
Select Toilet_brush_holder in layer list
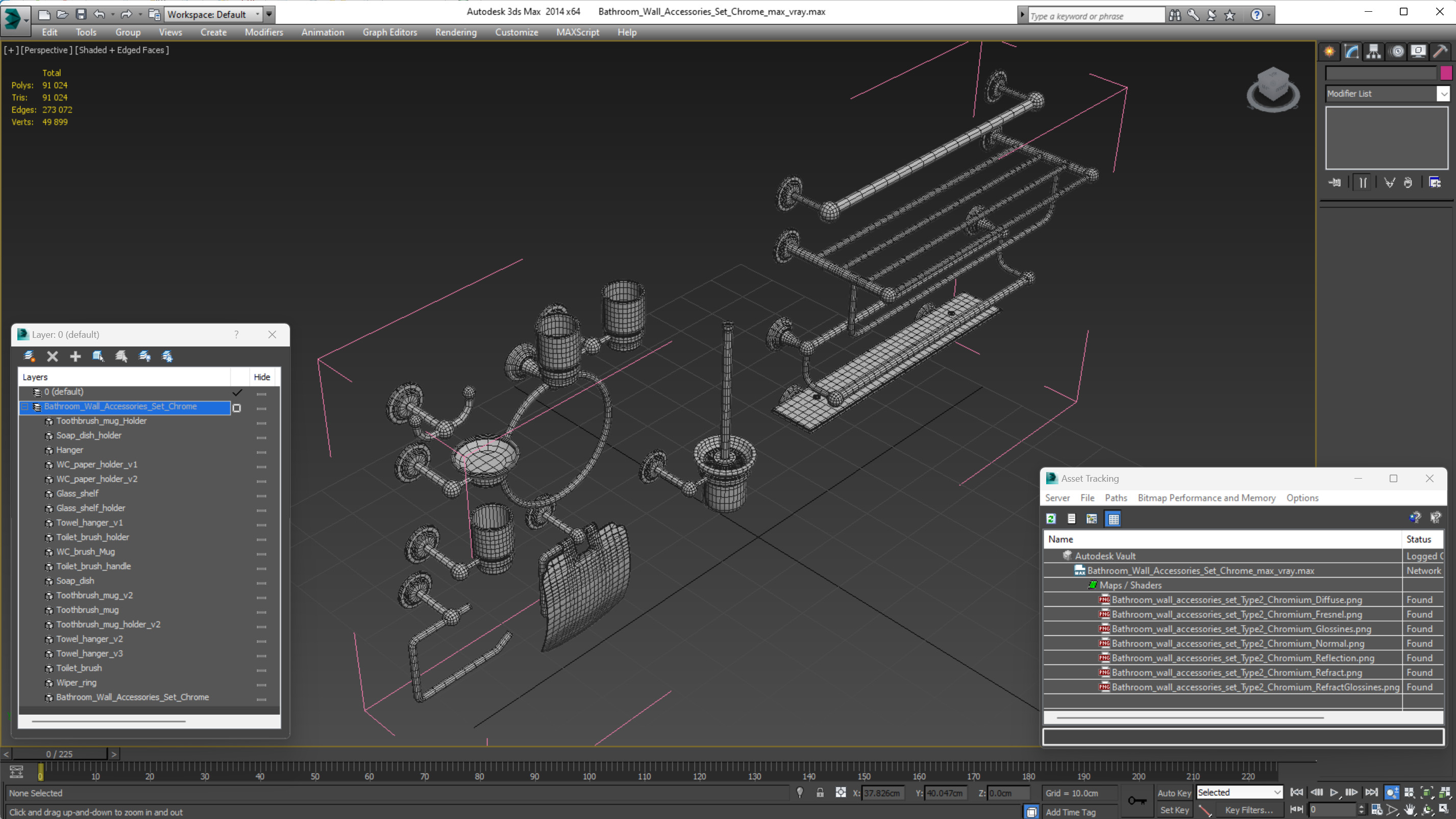click(92, 537)
